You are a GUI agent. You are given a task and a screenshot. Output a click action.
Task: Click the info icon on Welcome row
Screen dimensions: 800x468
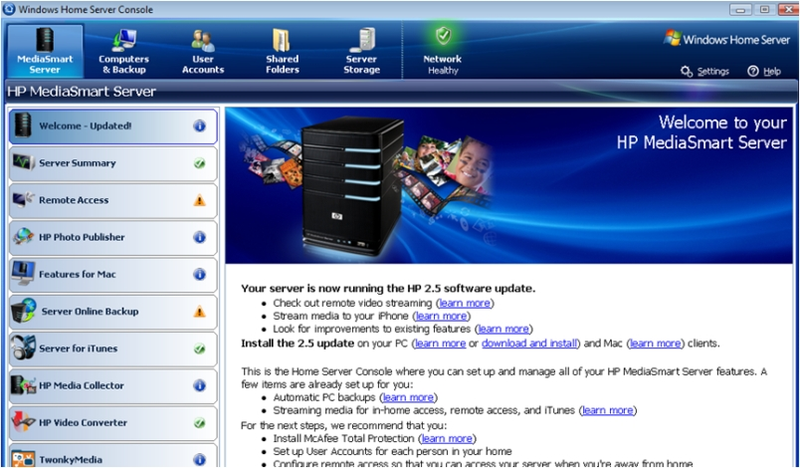(199, 126)
